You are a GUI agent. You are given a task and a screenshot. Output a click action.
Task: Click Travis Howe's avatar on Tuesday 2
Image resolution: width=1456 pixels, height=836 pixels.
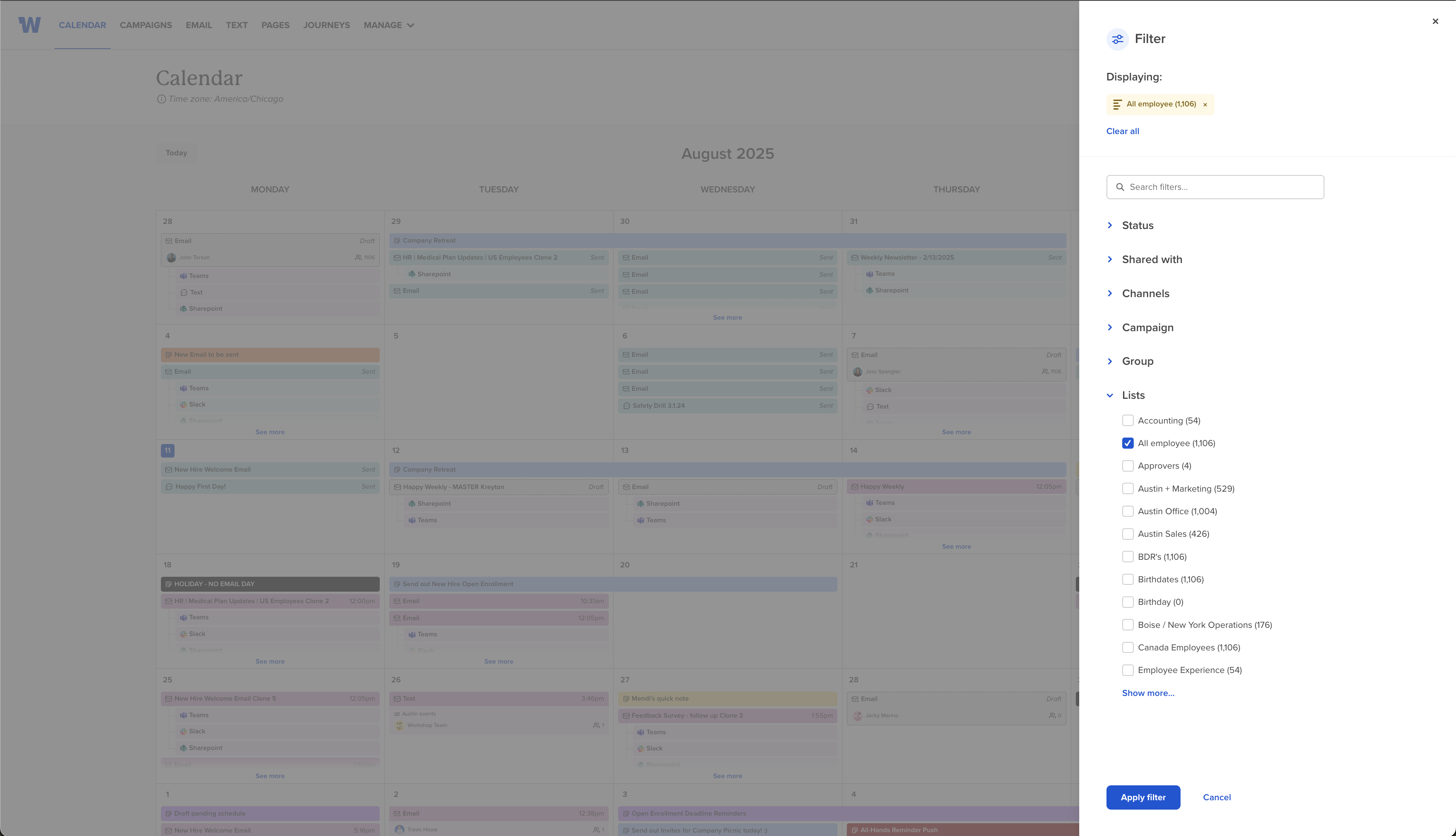[400, 830]
